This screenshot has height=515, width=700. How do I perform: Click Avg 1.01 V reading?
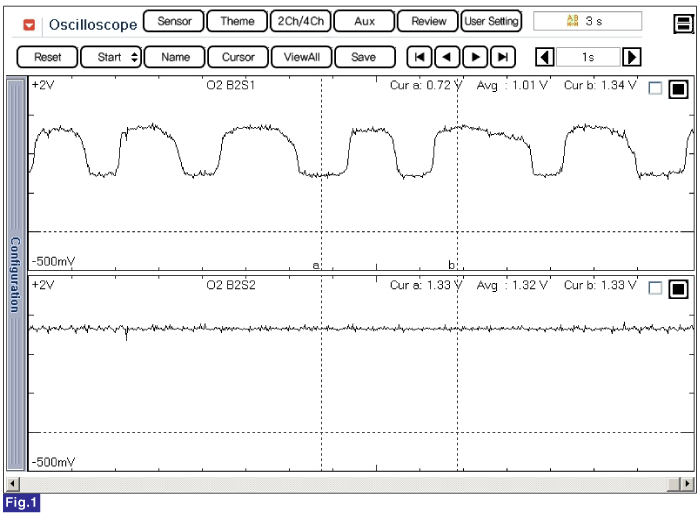coord(512,85)
